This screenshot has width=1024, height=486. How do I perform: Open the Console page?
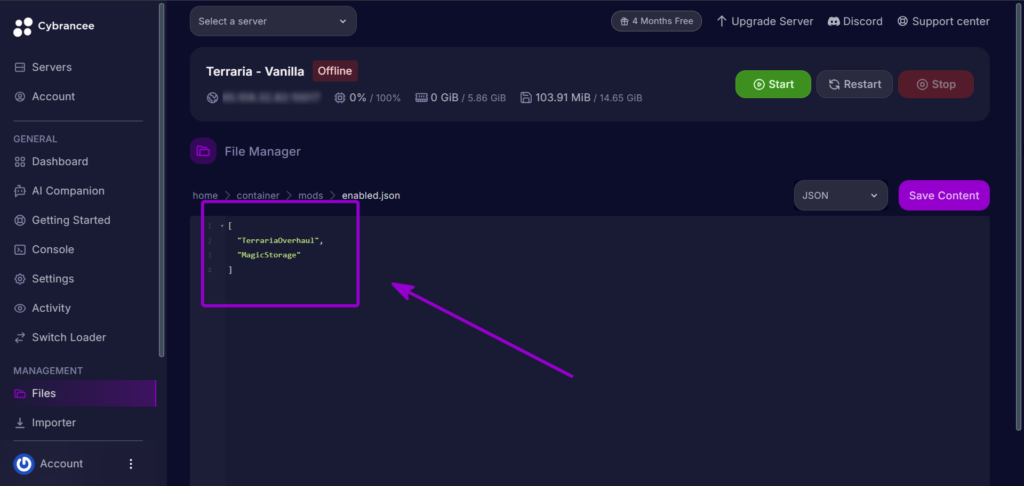52,250
